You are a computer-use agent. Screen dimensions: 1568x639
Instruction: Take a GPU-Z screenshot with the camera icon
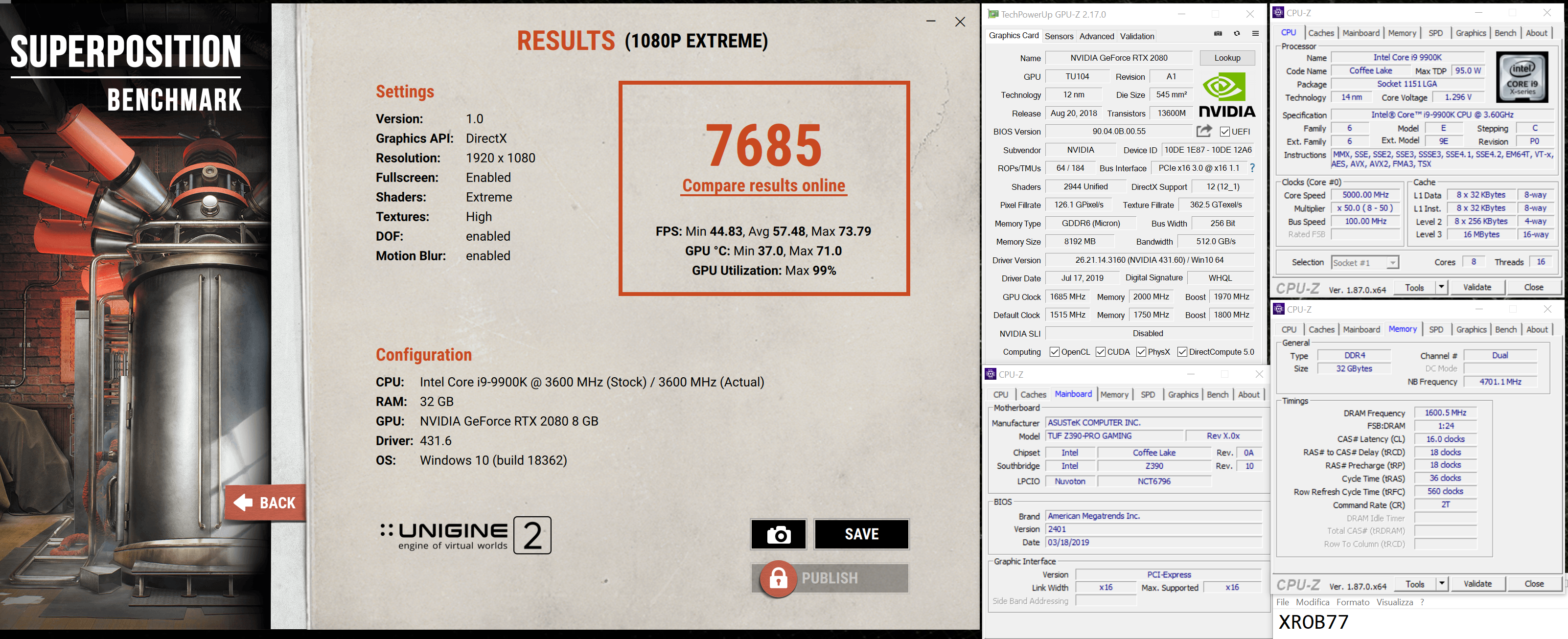point(1218,33)
